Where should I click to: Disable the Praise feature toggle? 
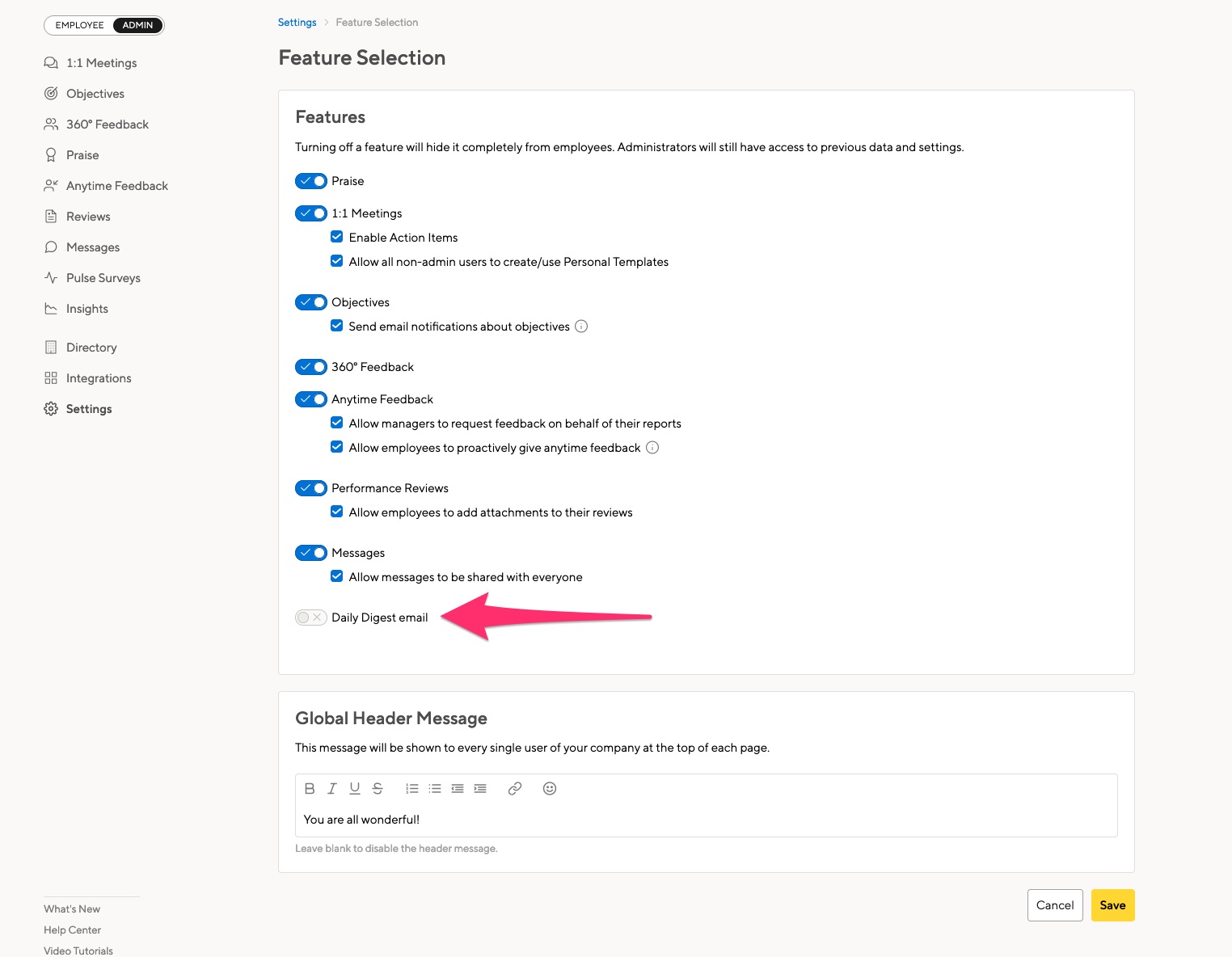(310, 181)
